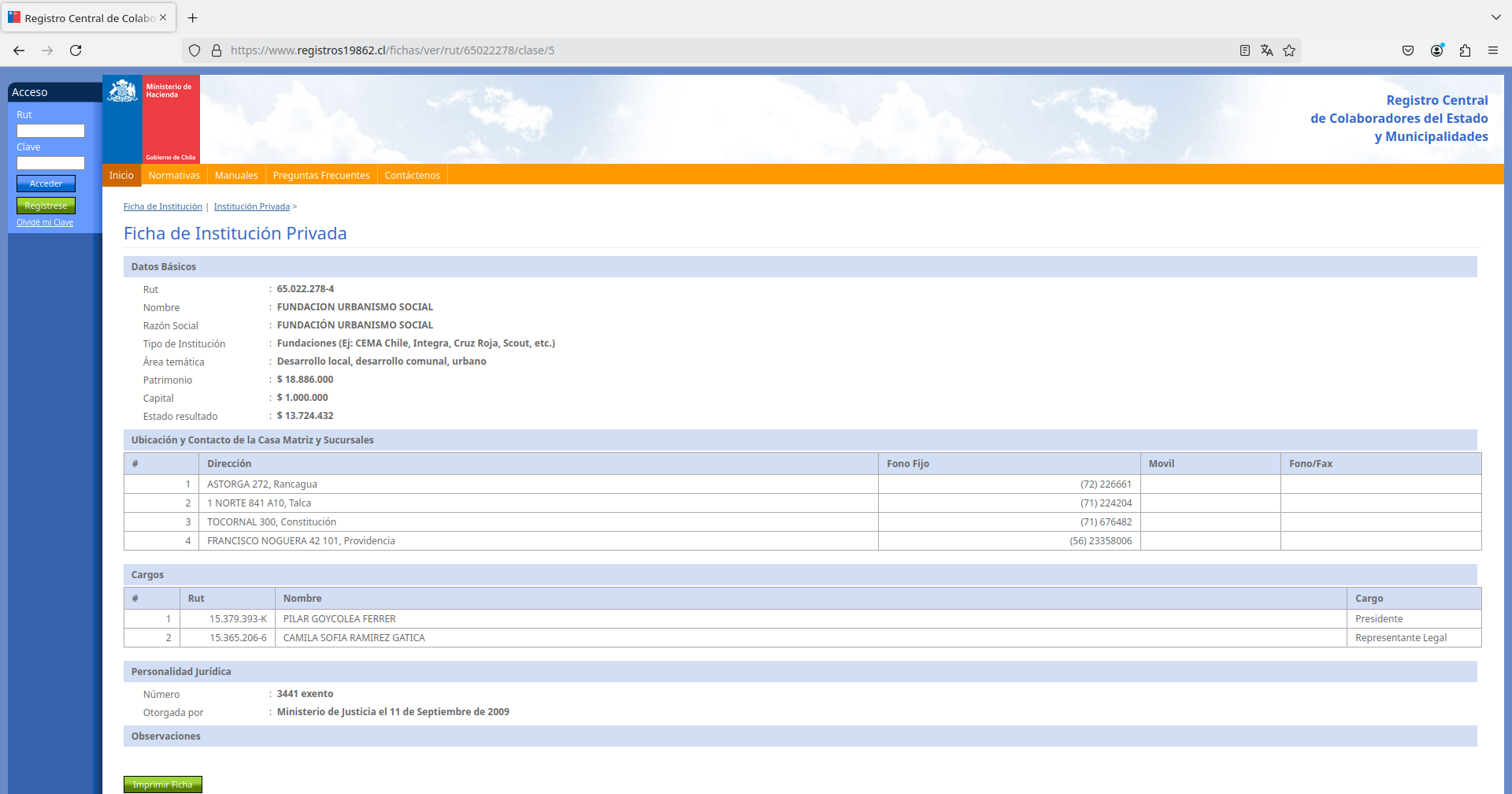Open reader view icon in address bar

click(x=1244, y=50)
